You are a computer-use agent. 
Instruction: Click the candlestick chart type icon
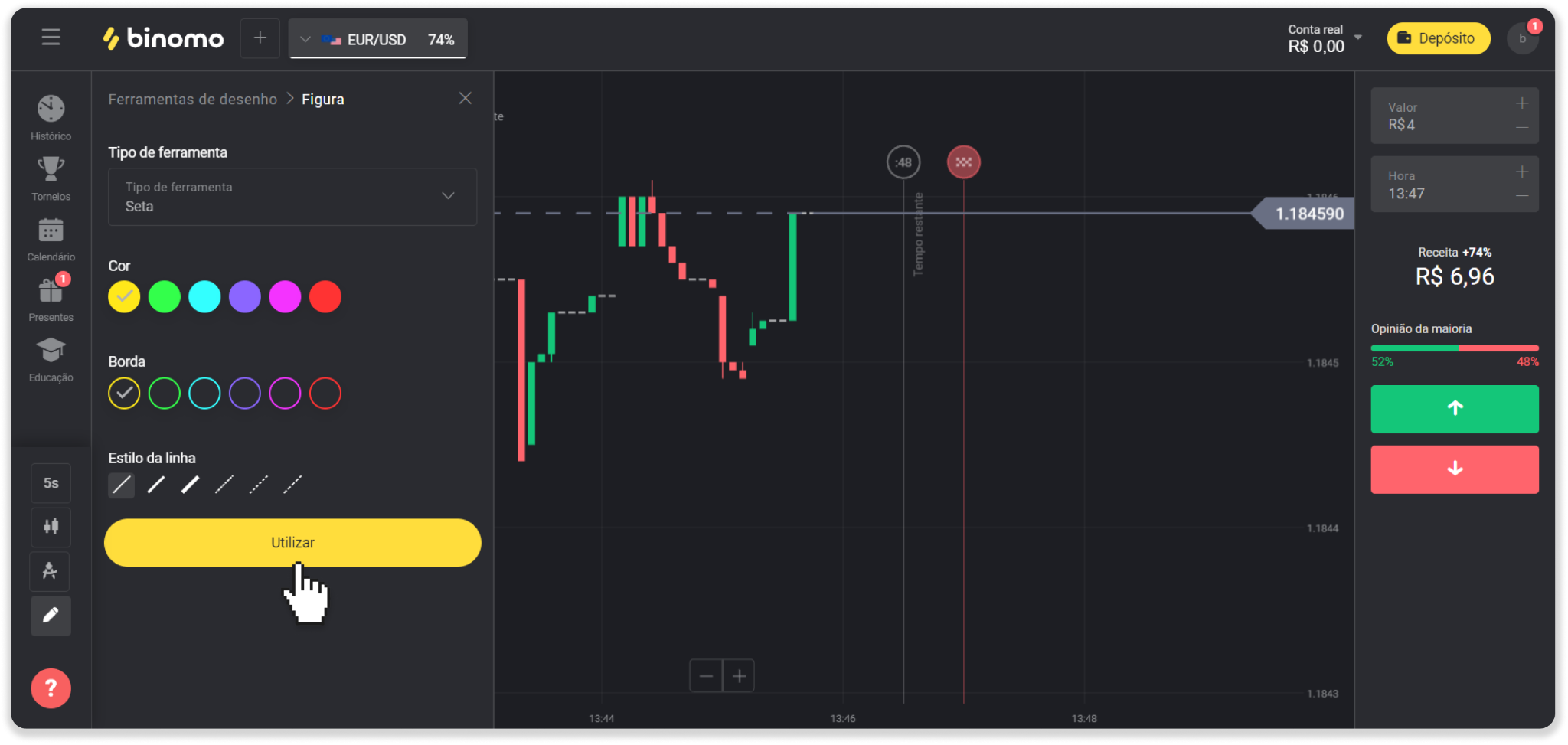pos(51,527)
